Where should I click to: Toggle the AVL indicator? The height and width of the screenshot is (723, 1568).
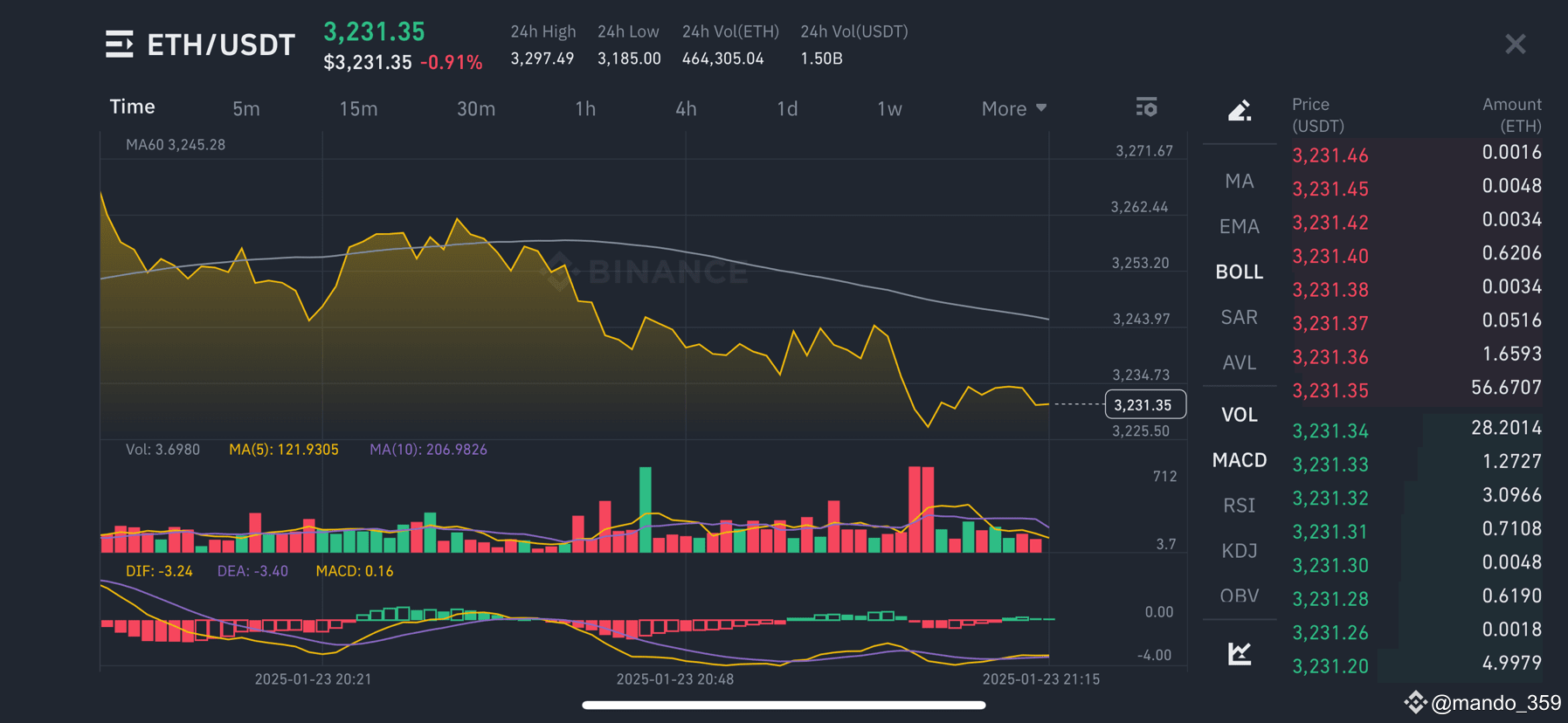tap(1240, 362)
